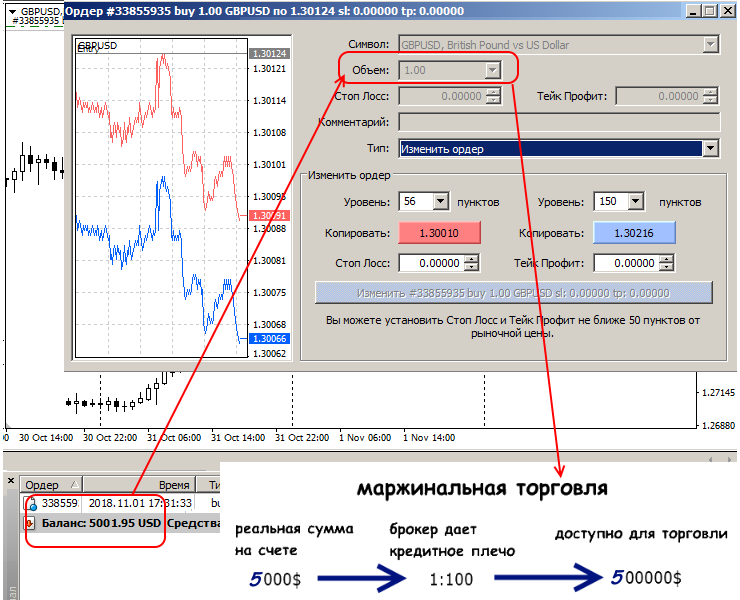Image resolution: width=740 pixels, height=600 pixels.
Task: Maximize the order dialog window
Action: tap(708, 11)
